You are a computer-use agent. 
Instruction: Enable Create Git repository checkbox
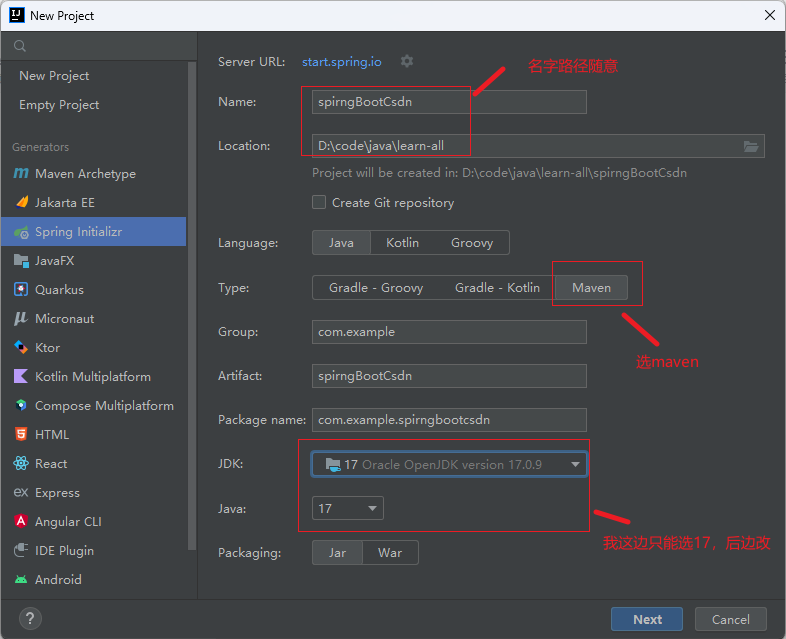[319, 202]
